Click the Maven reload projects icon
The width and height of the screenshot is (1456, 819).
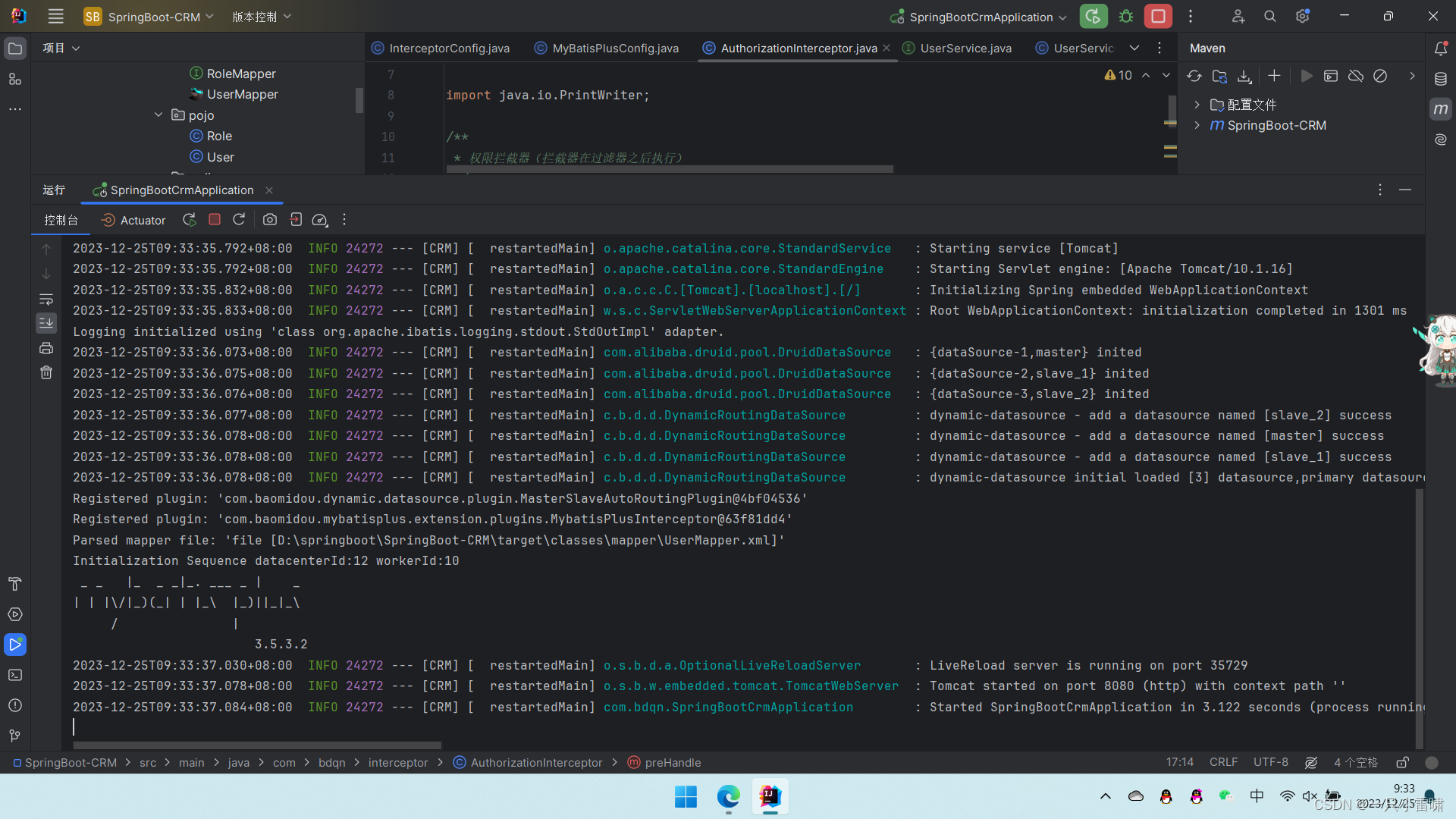click(1194, 76)
